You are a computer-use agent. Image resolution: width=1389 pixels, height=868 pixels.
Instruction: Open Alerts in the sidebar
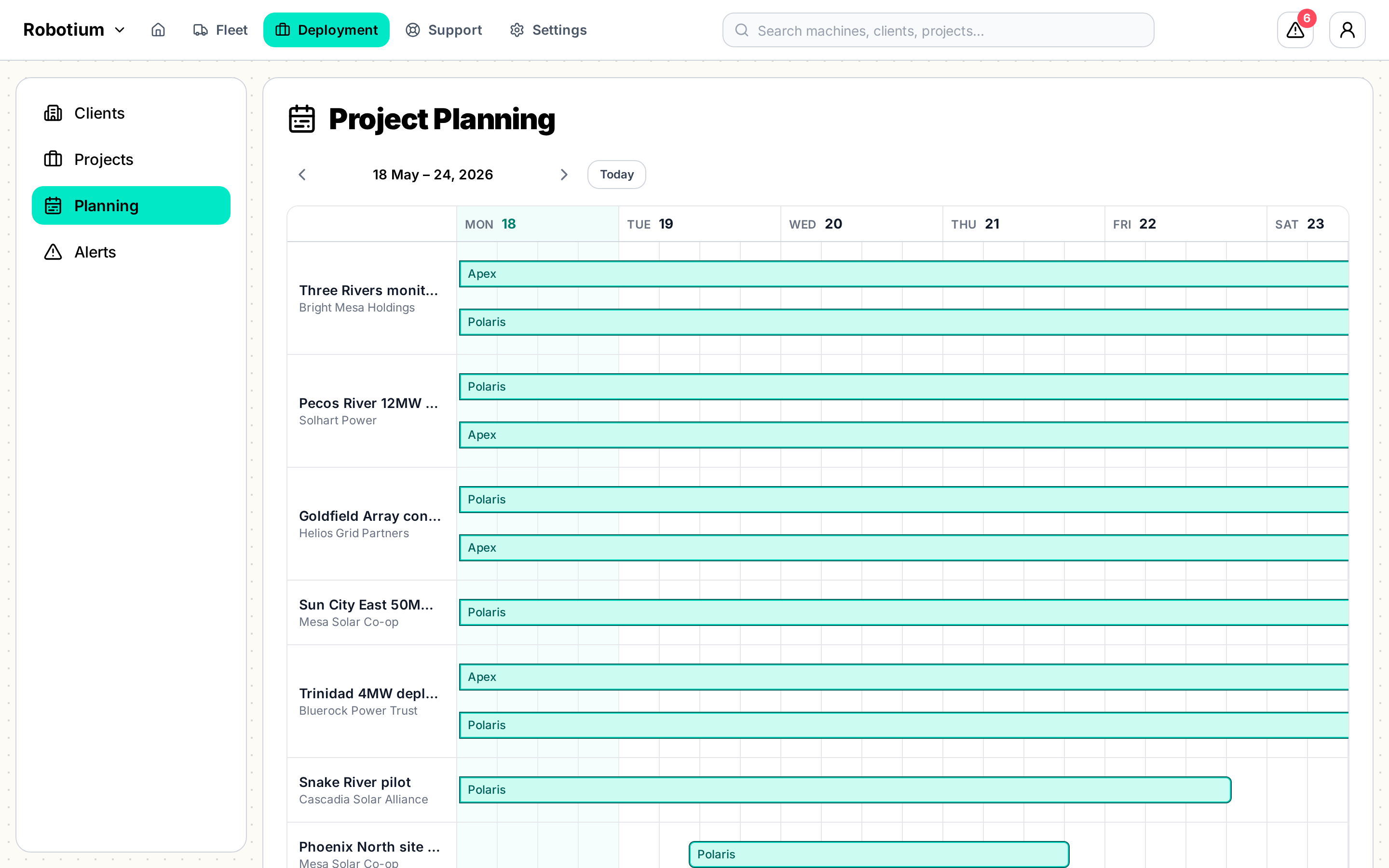tap(131, 252)
